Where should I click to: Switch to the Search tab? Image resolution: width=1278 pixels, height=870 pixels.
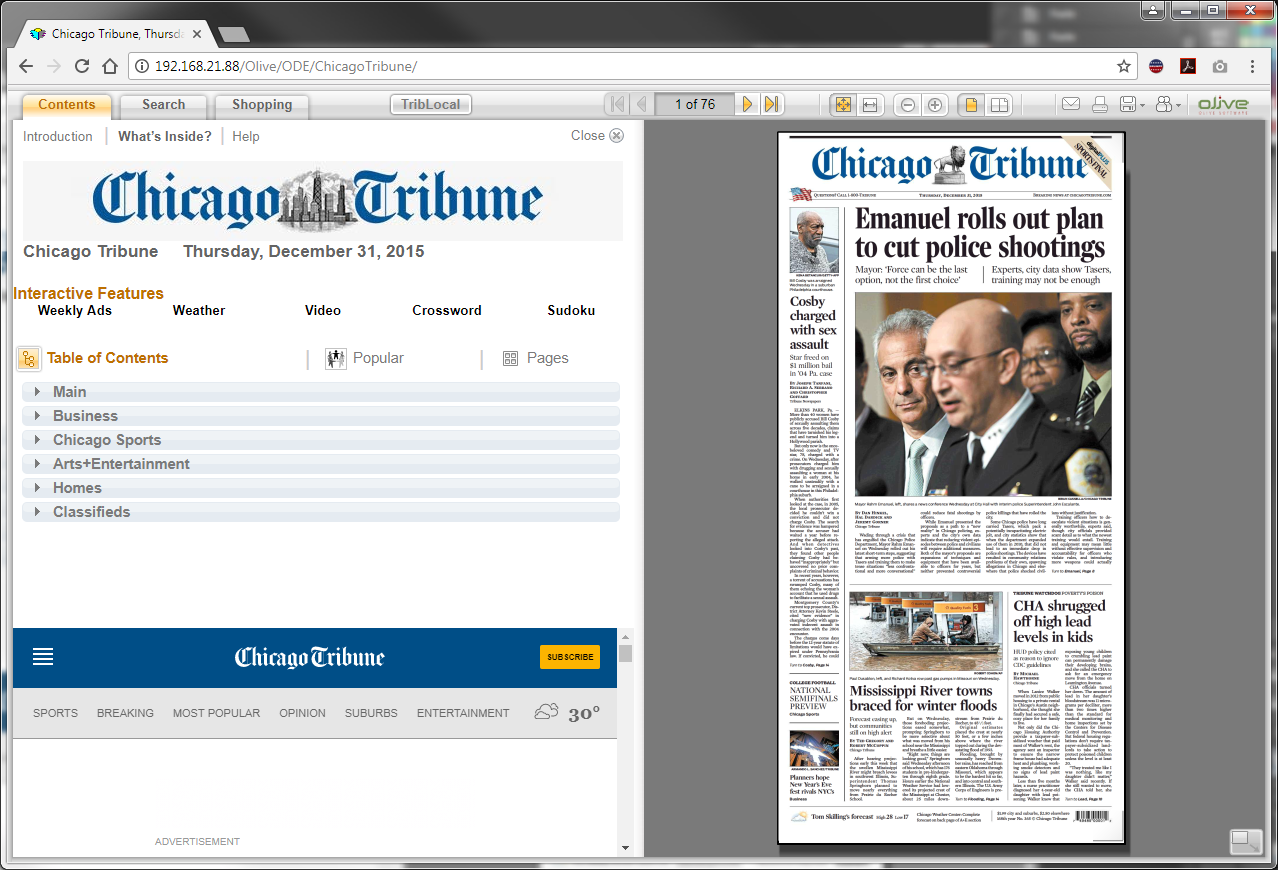coord(163,105)
